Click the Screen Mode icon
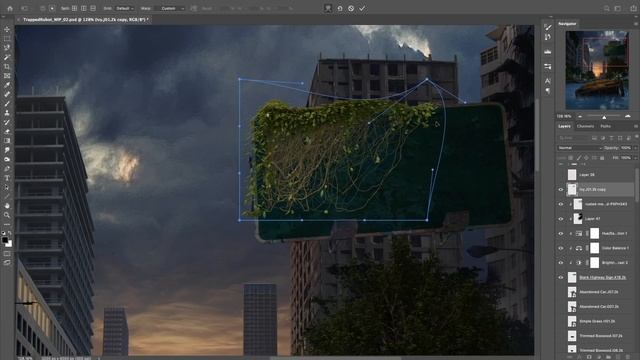The width and height of the screenshot is (640, 360). 7,262
